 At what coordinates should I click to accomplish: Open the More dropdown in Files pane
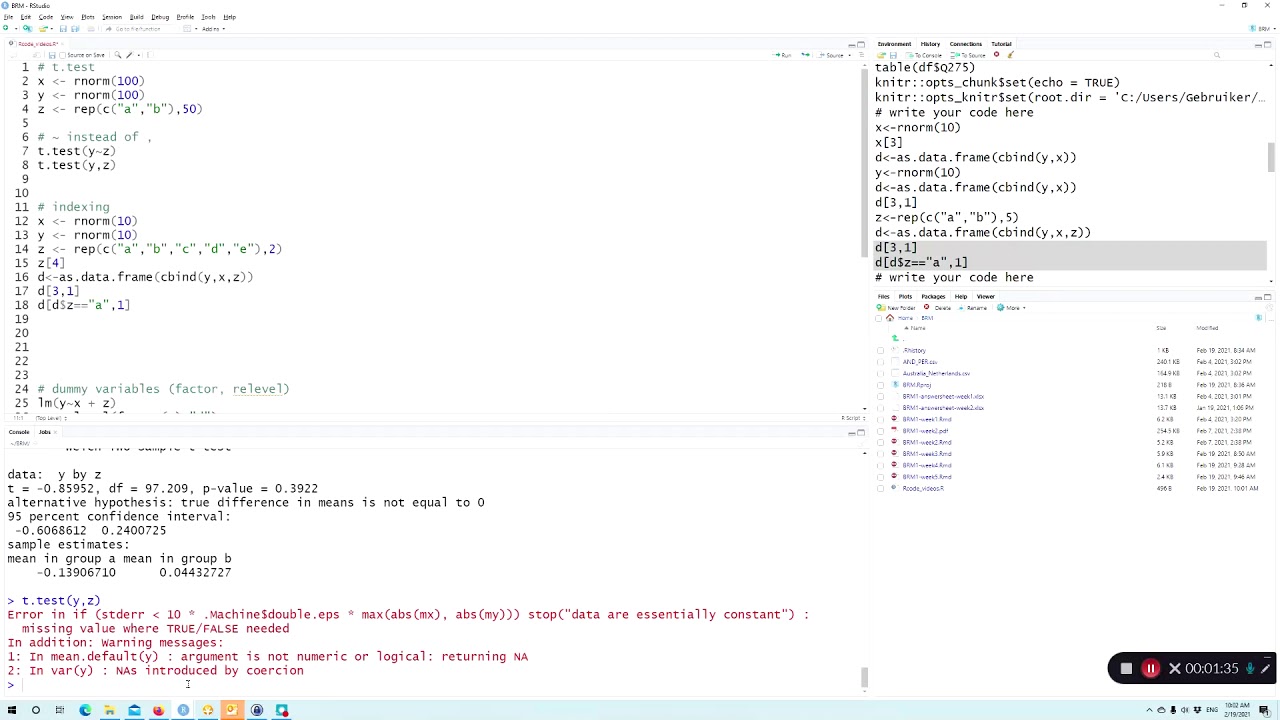point(1010,308)
